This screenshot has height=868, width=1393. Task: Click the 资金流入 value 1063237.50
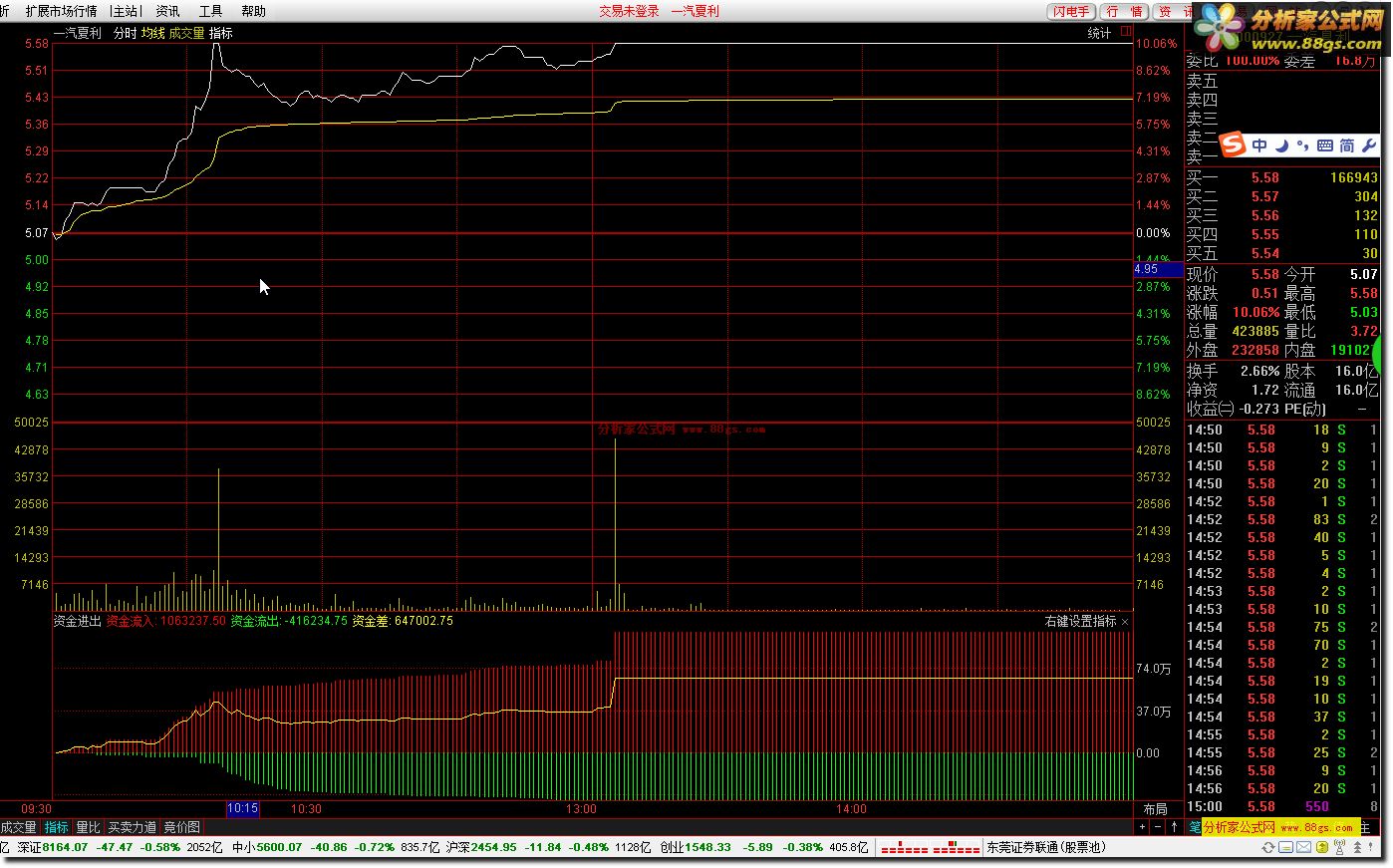[192, 621]
